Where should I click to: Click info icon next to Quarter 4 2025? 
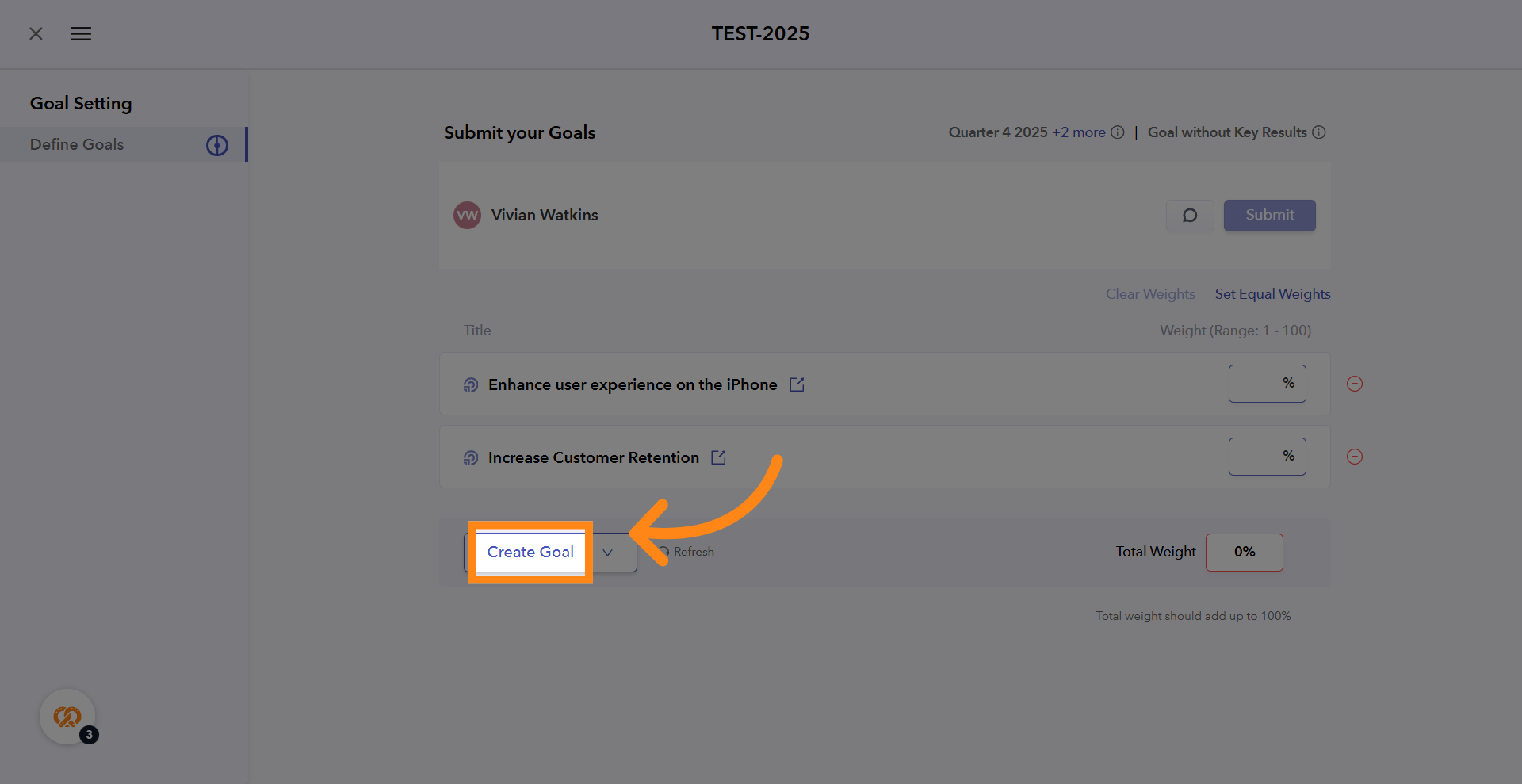click(1118, 132)
